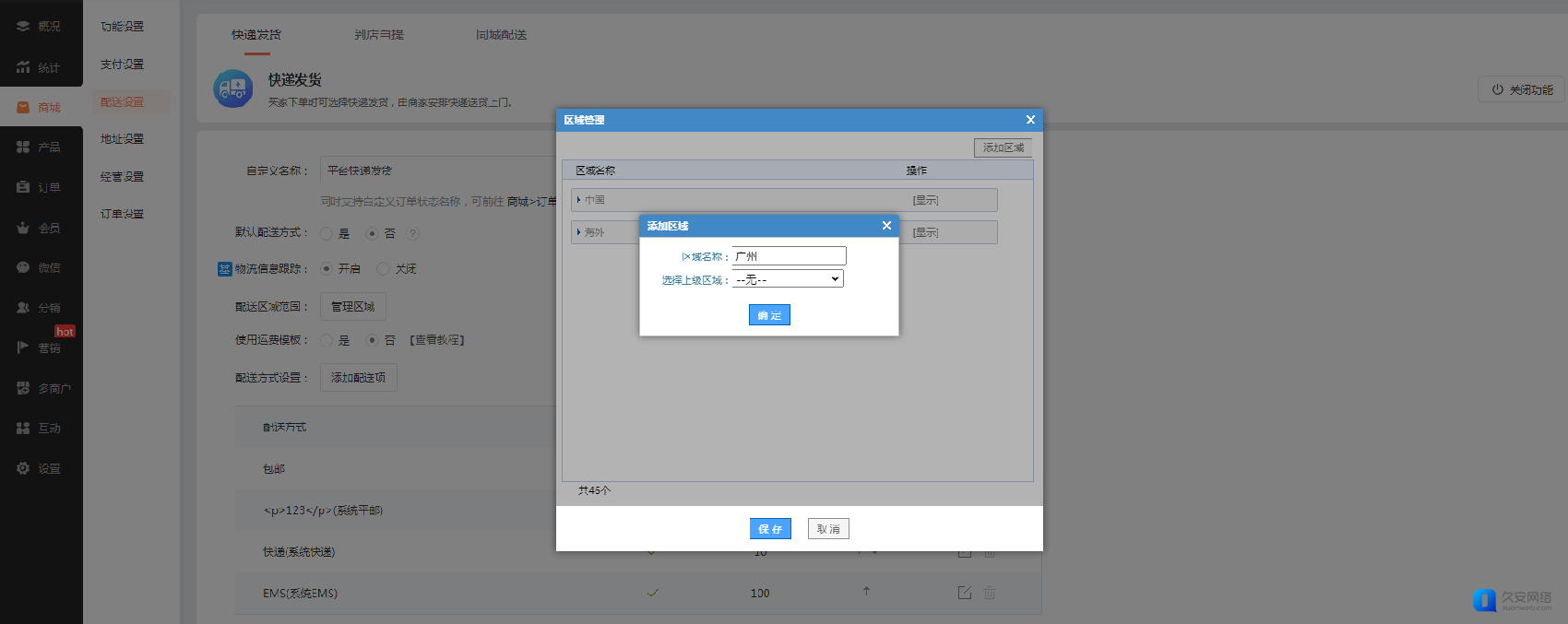Screen dimensions: 1568x624
Task: Close the 添加区域 dialog
Action: tap(886, 226)
